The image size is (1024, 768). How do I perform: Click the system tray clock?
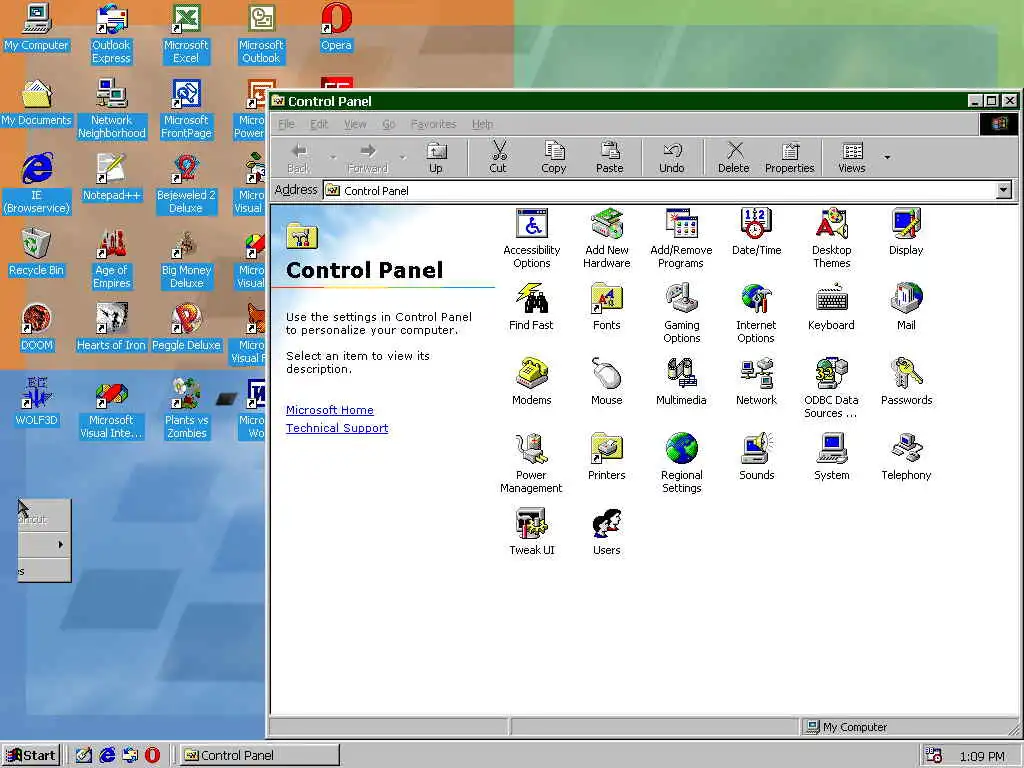[982, 756]
